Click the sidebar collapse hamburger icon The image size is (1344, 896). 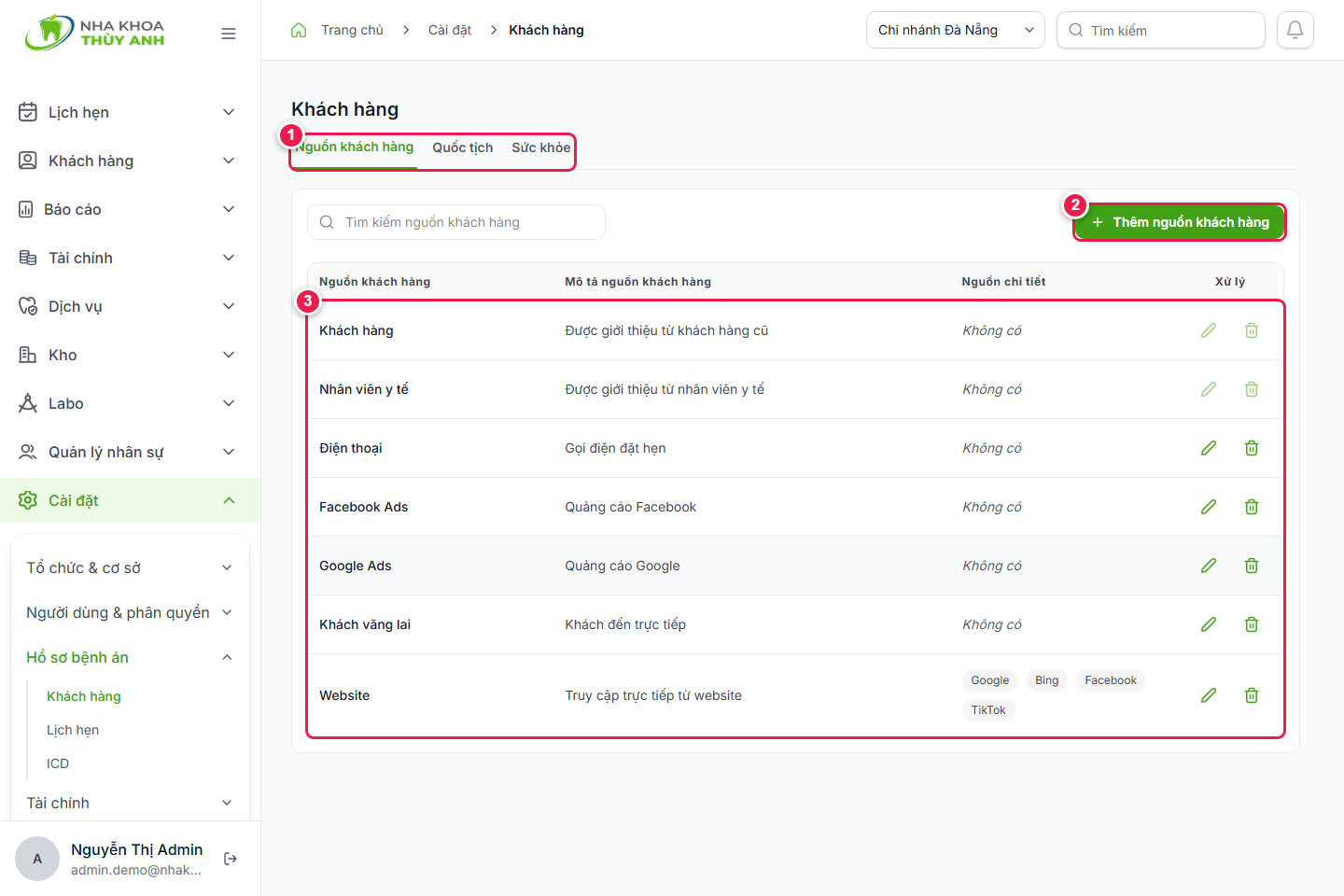pos(229,34)
